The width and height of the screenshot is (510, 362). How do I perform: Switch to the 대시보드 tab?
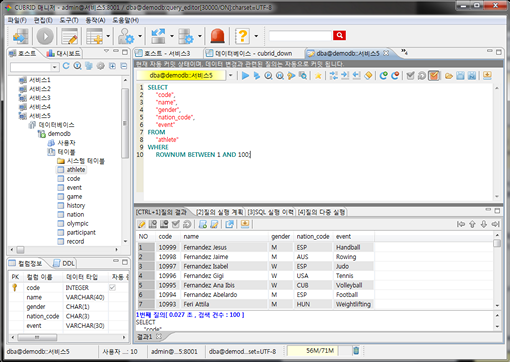64,53
